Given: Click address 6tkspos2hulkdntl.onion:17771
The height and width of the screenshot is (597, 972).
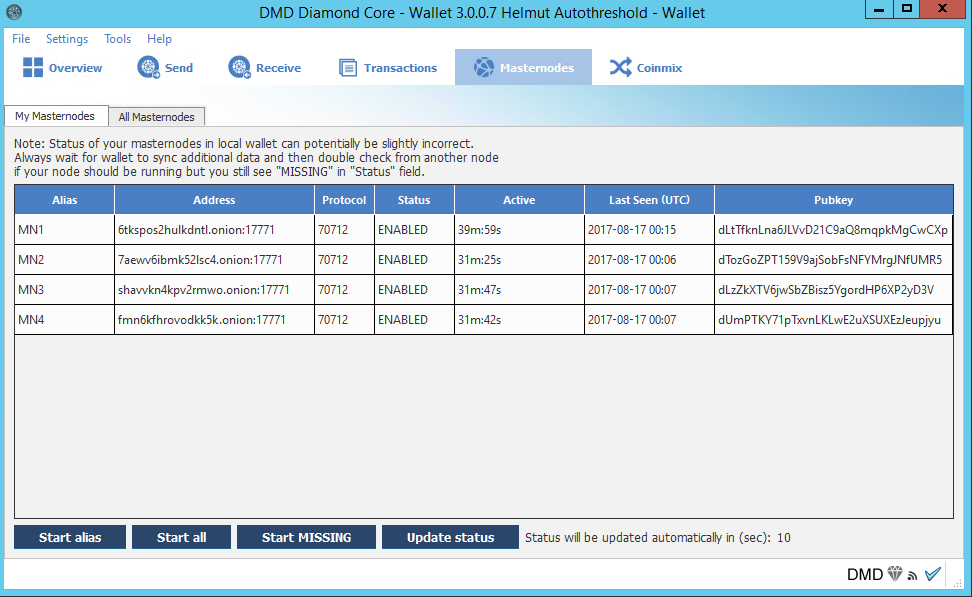Looking at the screenshot, I should pyautogui.click(x=214, y=229).
